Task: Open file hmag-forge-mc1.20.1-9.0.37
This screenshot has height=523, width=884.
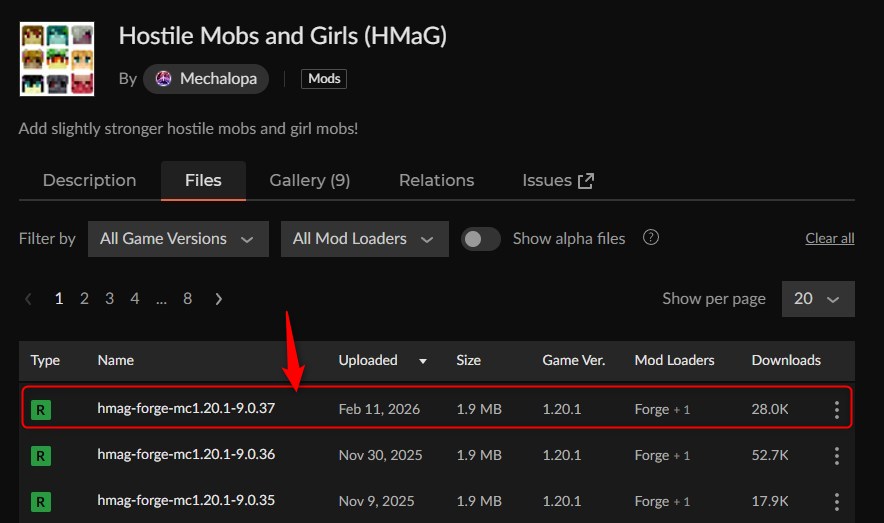Action: (186, 408)
